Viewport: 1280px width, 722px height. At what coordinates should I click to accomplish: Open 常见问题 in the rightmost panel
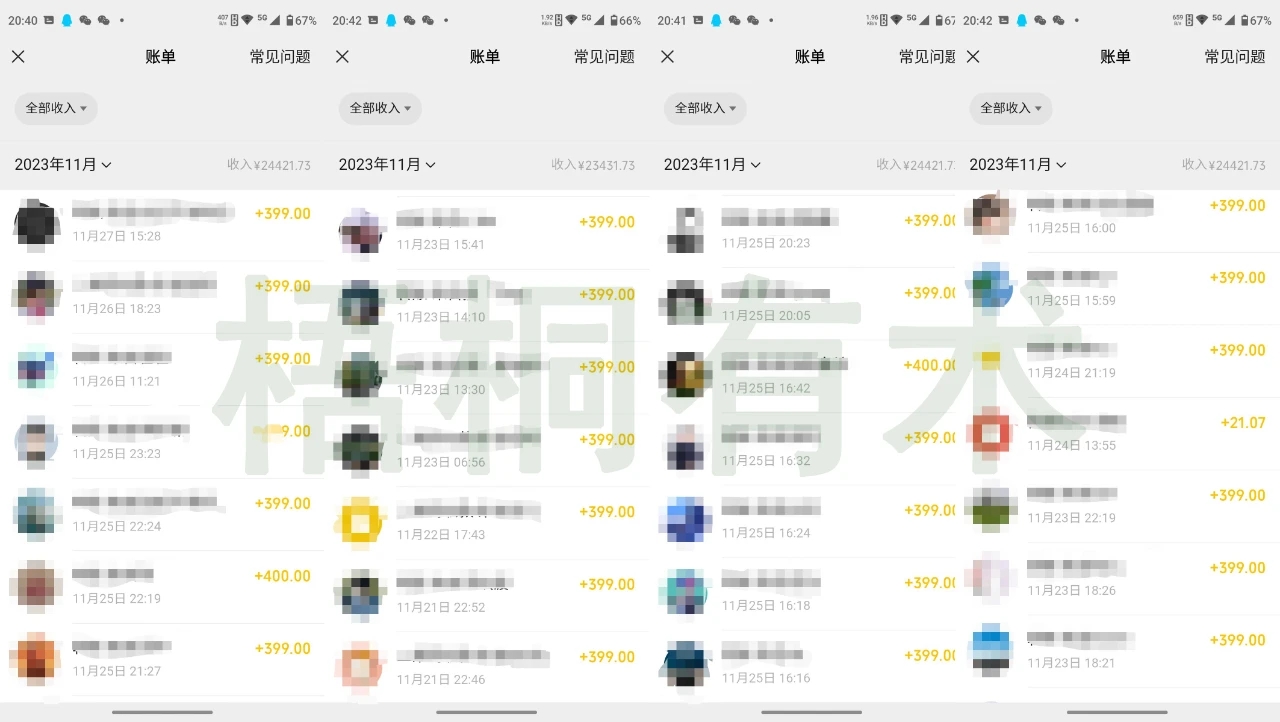1234,57
